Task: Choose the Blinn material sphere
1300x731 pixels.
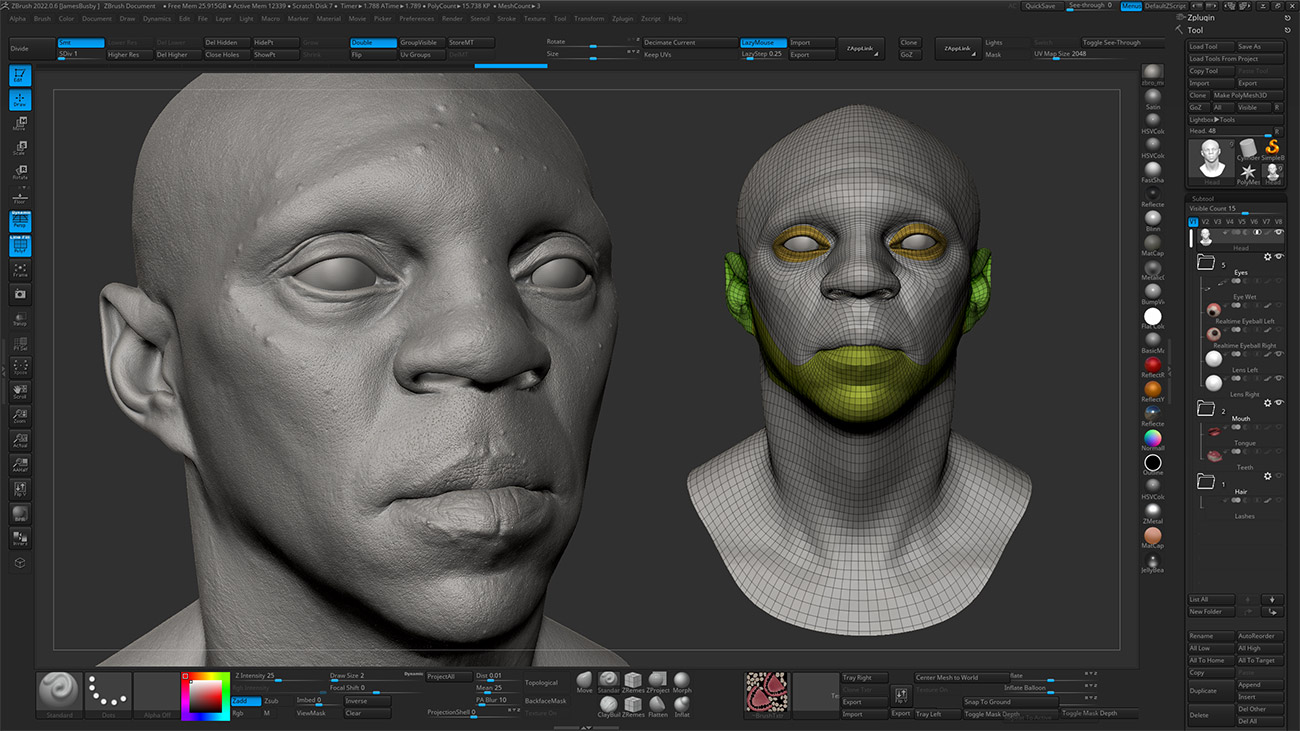Action: click(x=1153, y=218)
